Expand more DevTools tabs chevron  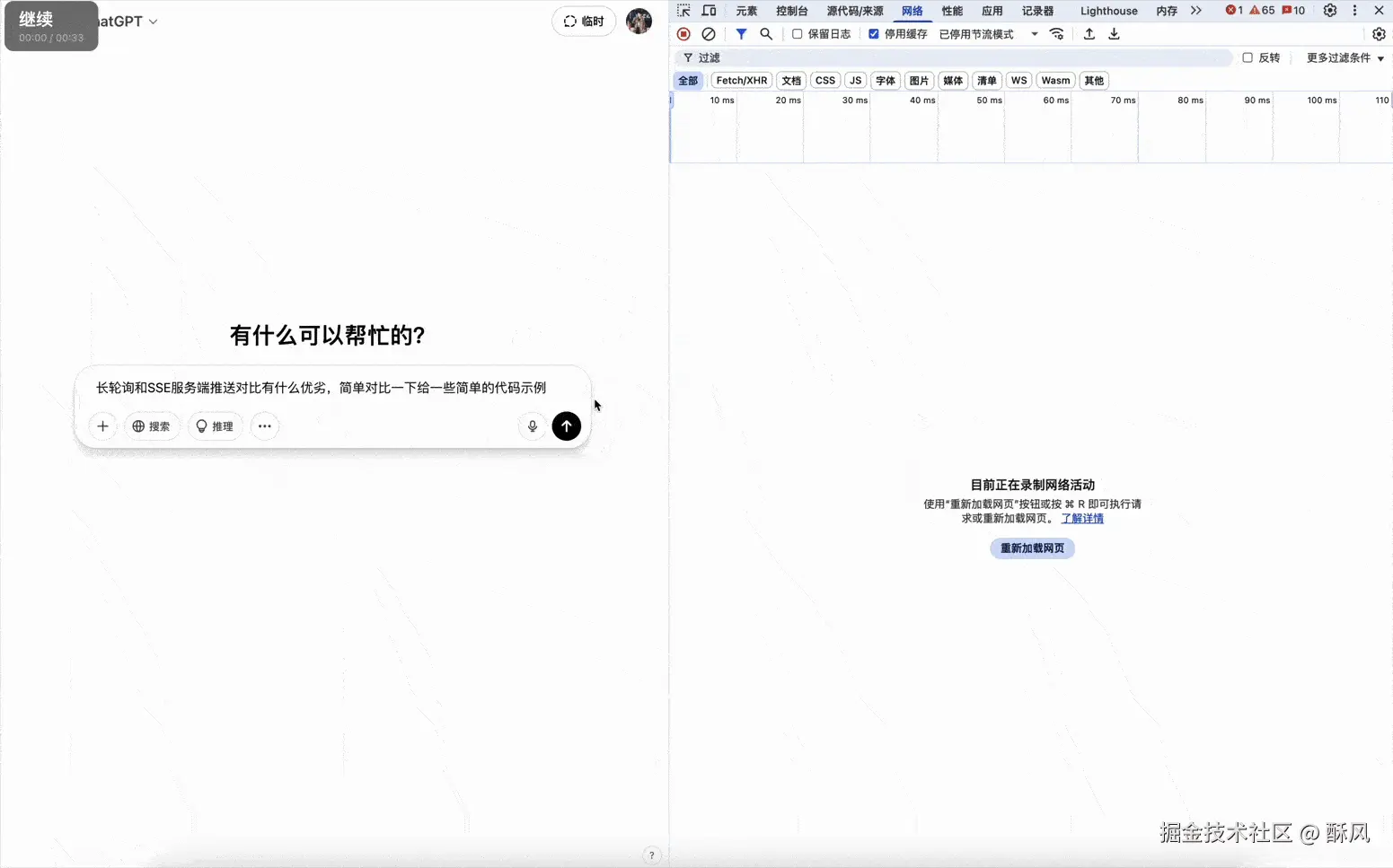1195,11
